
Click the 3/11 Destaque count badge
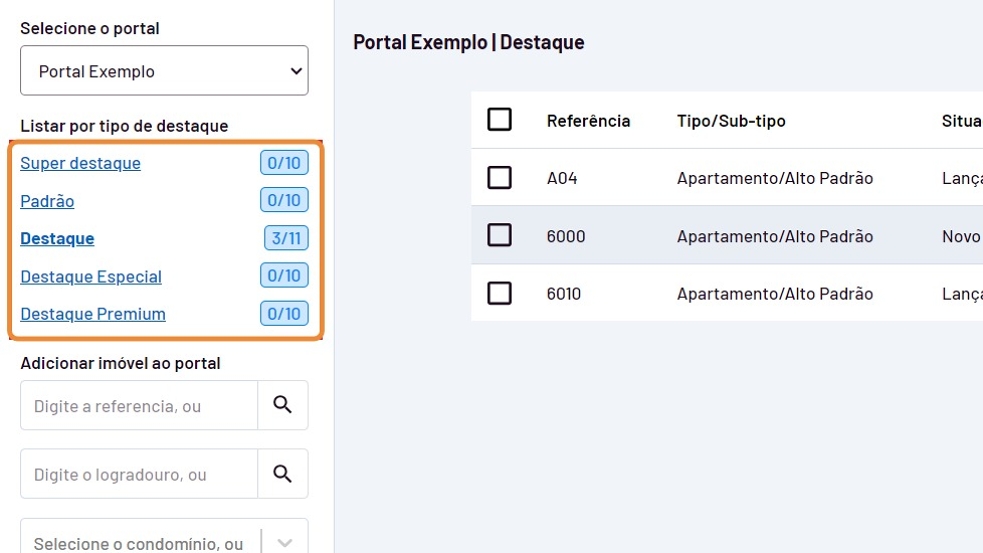click(286, 238)
